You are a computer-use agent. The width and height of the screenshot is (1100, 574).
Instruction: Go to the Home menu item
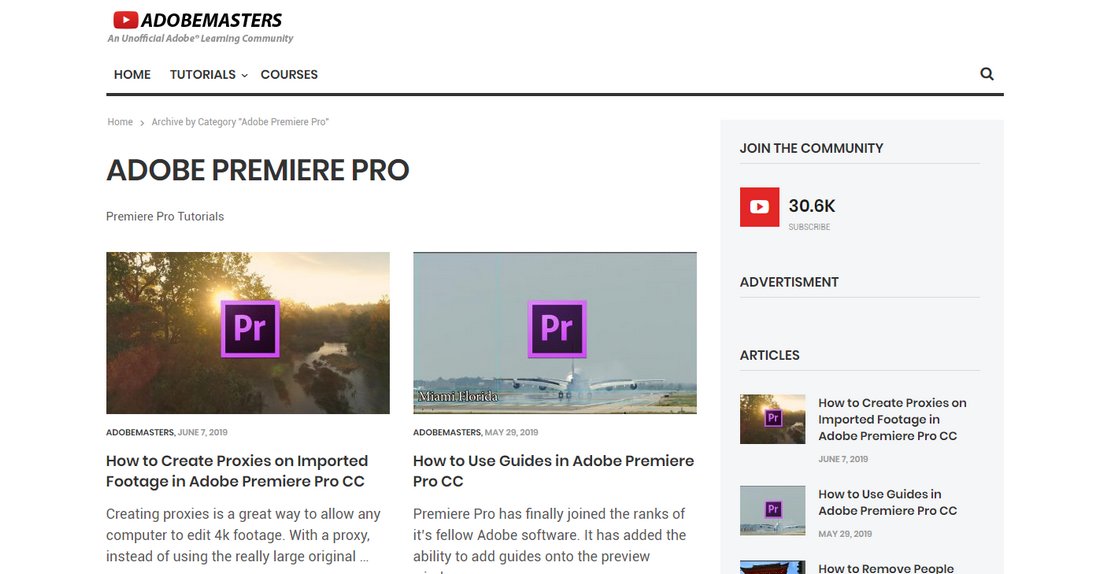point(132,74)
